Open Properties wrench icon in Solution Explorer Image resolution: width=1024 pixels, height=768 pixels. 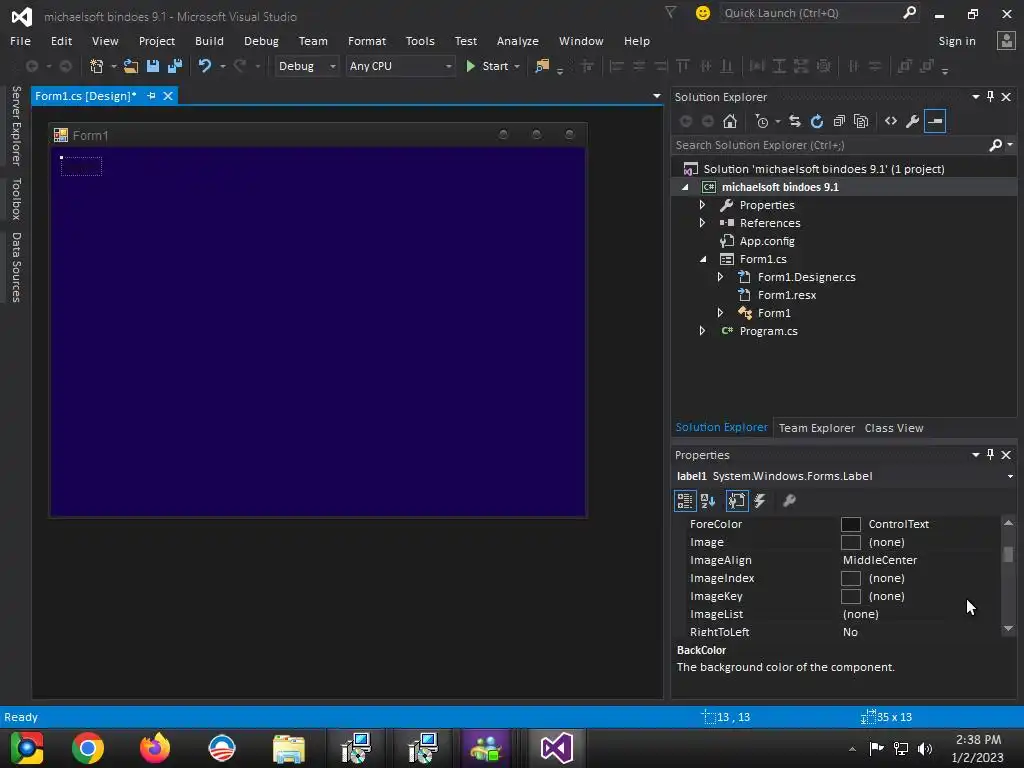913,121
